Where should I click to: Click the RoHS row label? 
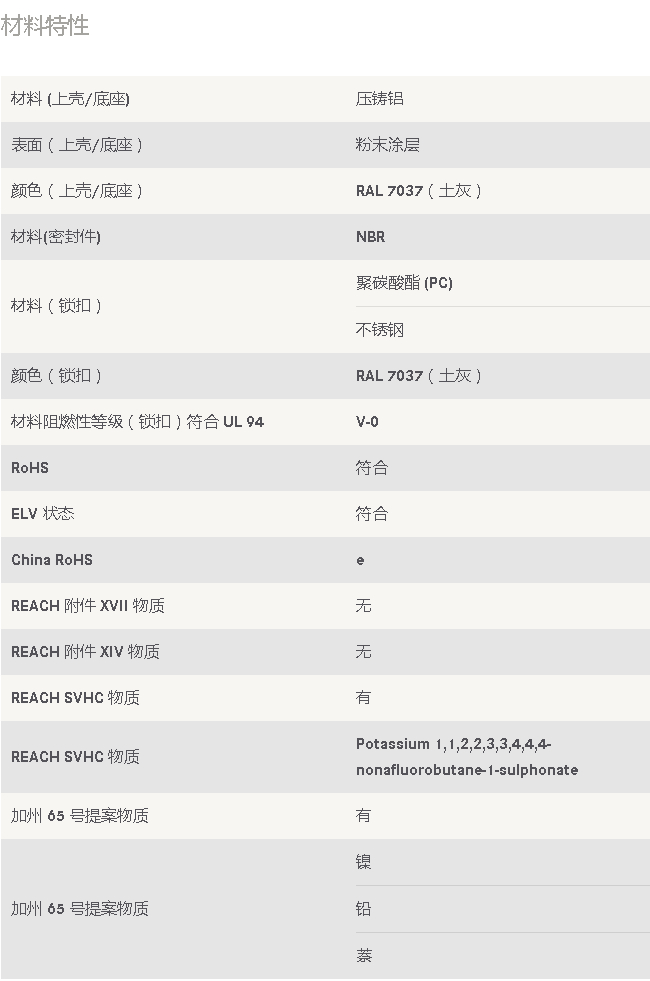pos(30,468)
